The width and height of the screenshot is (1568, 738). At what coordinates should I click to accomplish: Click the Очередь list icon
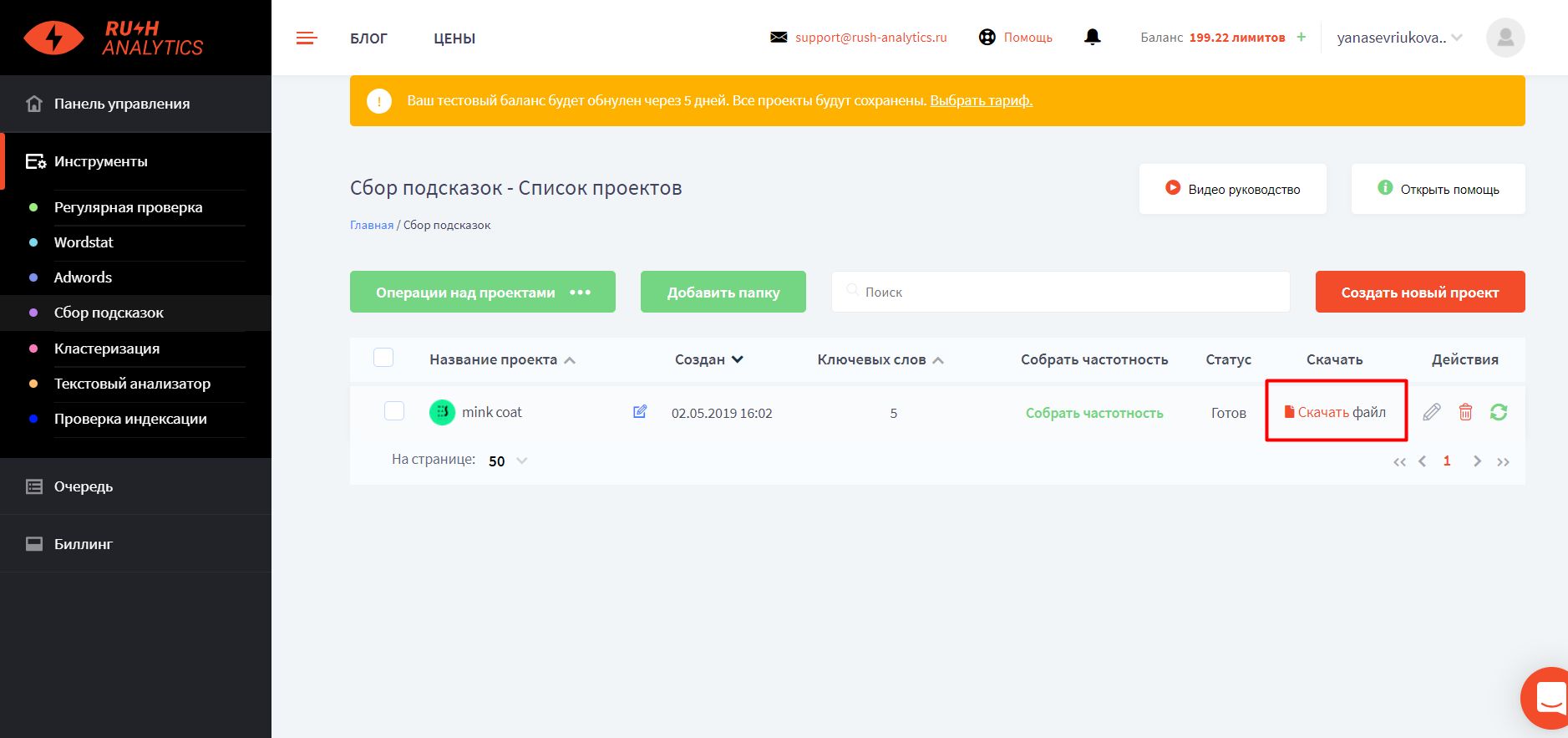[x=34, y=486]
